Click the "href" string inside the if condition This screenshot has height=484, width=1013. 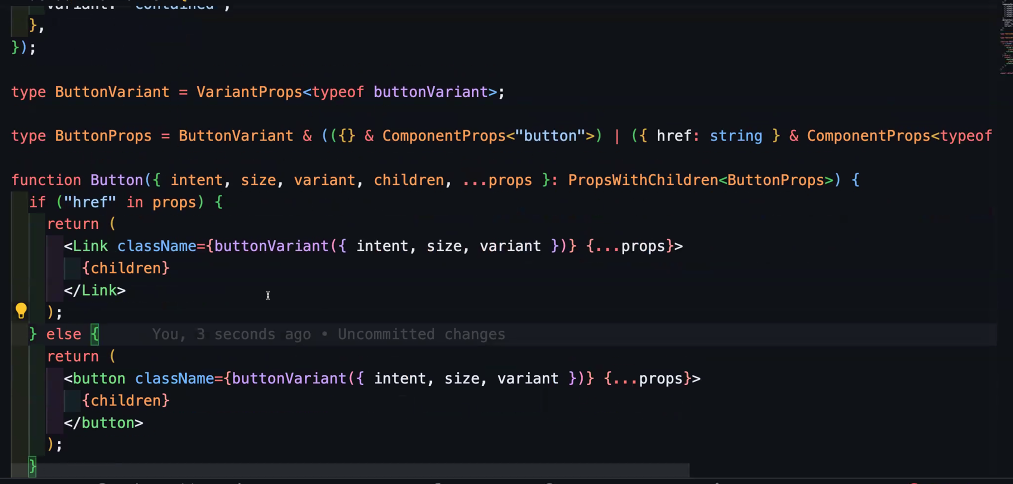click(90, 202)
